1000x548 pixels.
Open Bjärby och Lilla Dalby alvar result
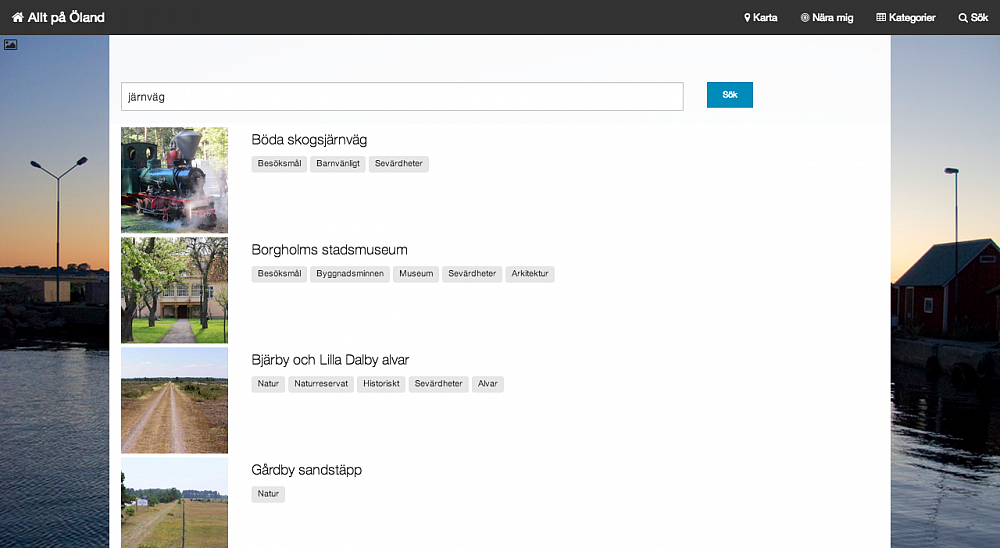point(330,360)
